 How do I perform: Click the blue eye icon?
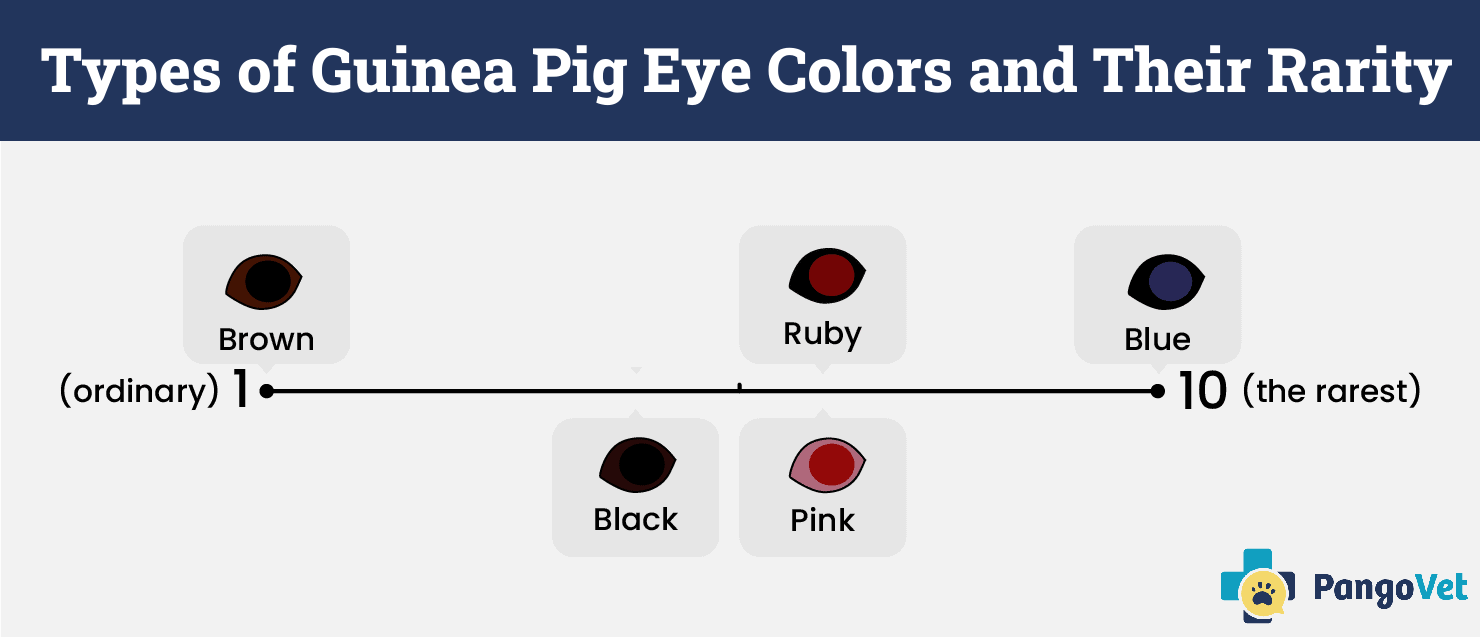1165,280
